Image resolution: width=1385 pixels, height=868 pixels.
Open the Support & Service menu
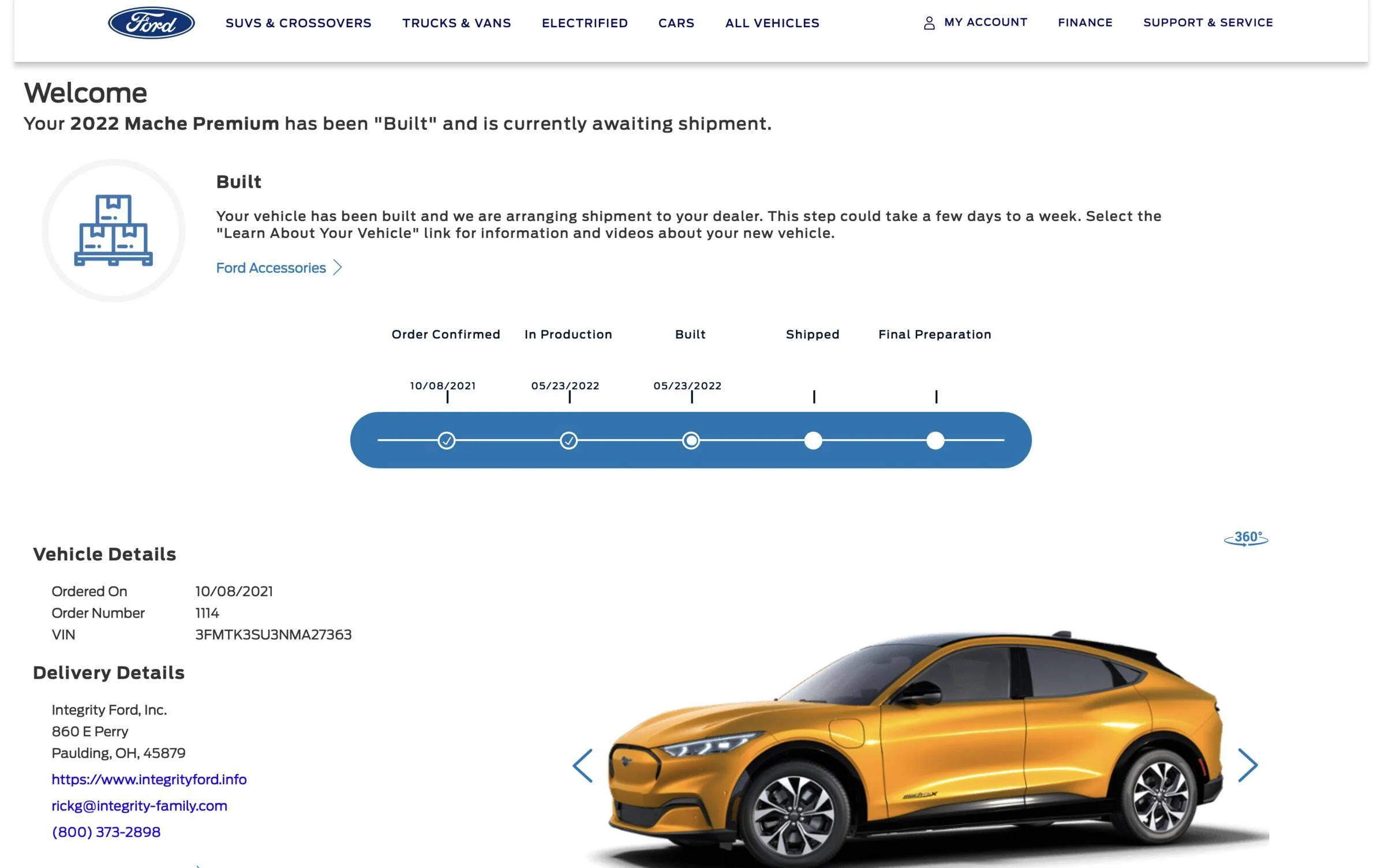[1208, 23]
